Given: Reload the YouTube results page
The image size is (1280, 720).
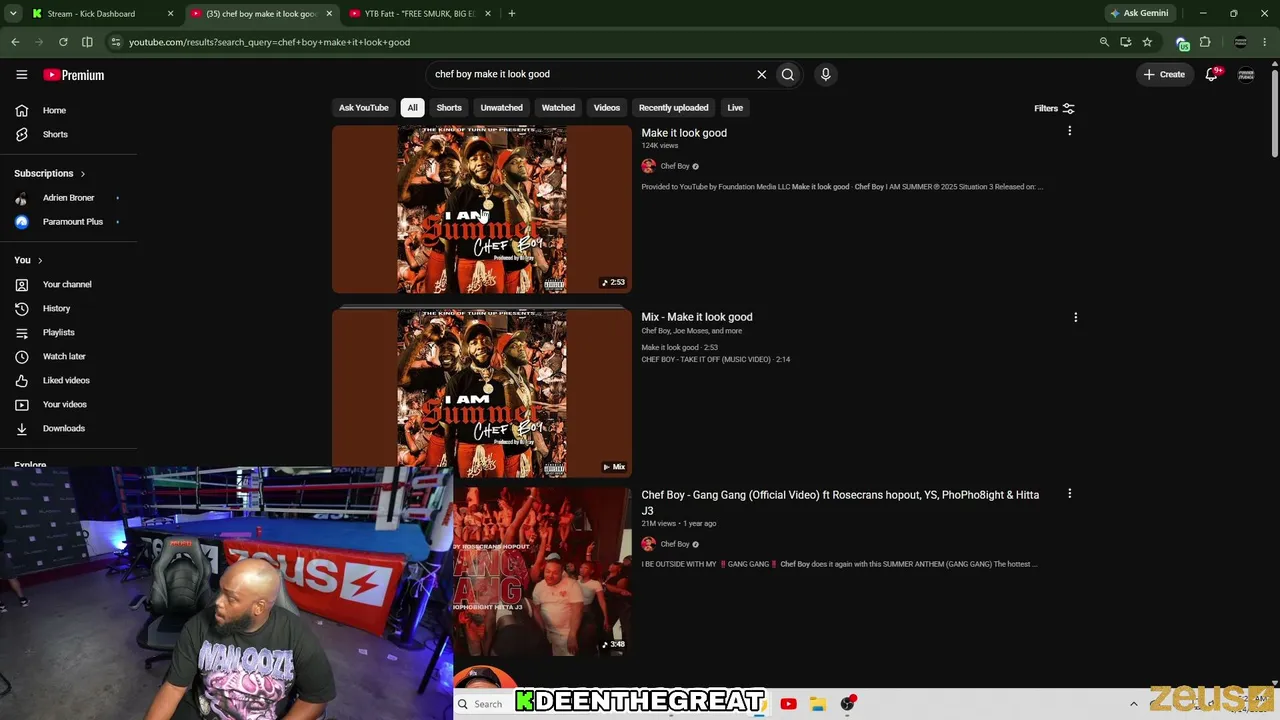Looking at the screenshot, I should coord(63,42).
